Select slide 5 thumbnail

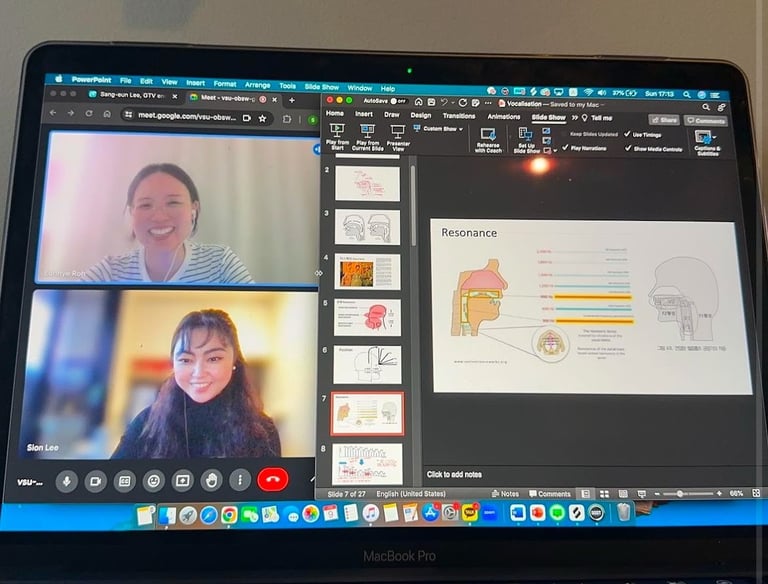coord(367,317)
